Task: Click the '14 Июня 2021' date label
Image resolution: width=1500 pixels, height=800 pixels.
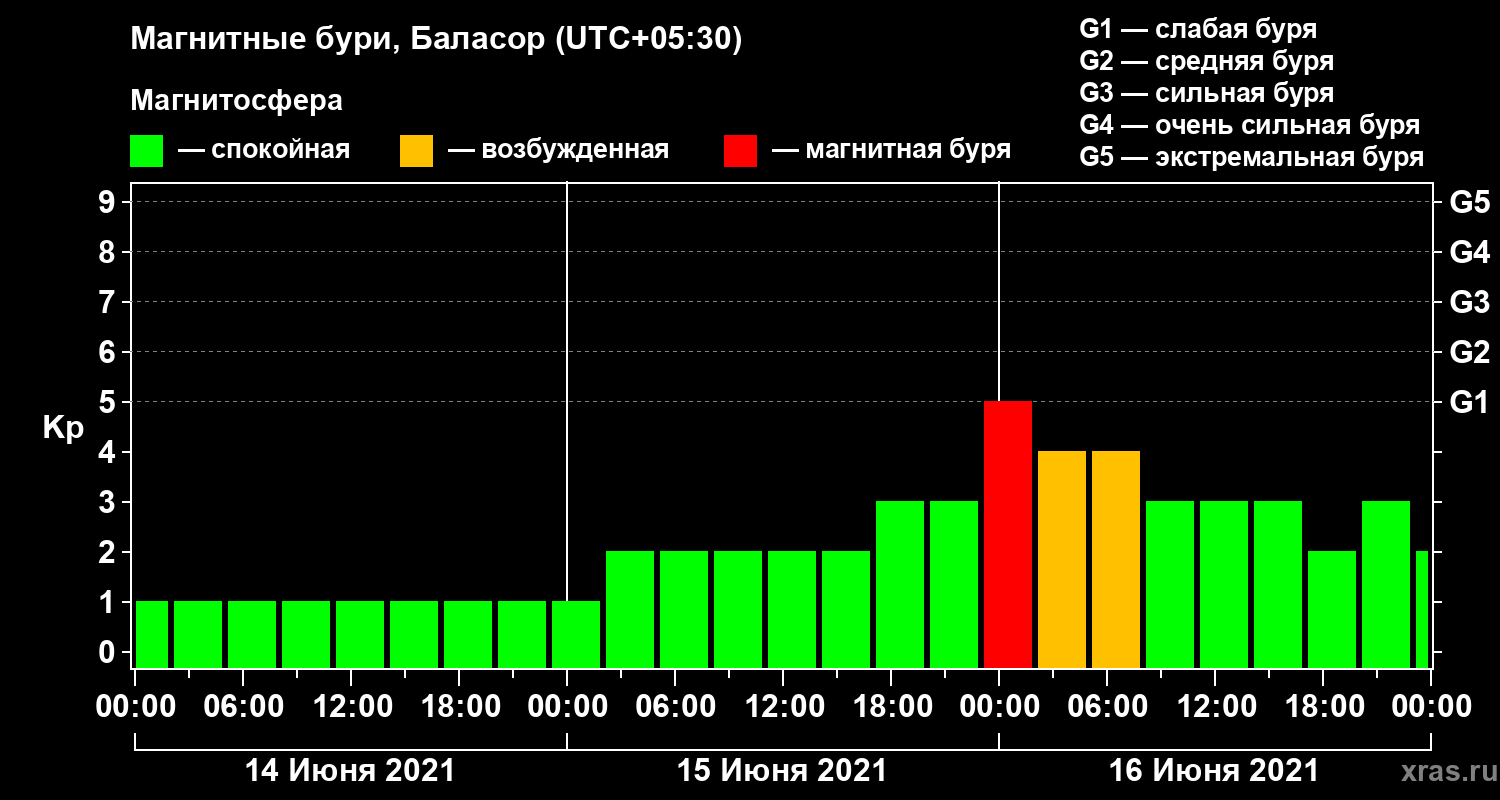Action: (x=350, y=771)
